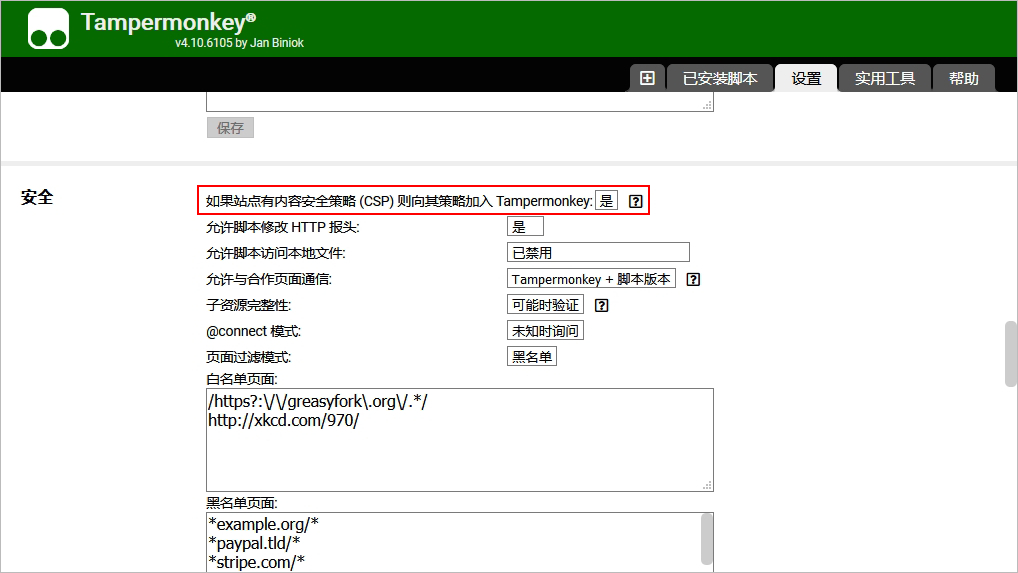Click the Tampermonkey title text

[168, 22]
